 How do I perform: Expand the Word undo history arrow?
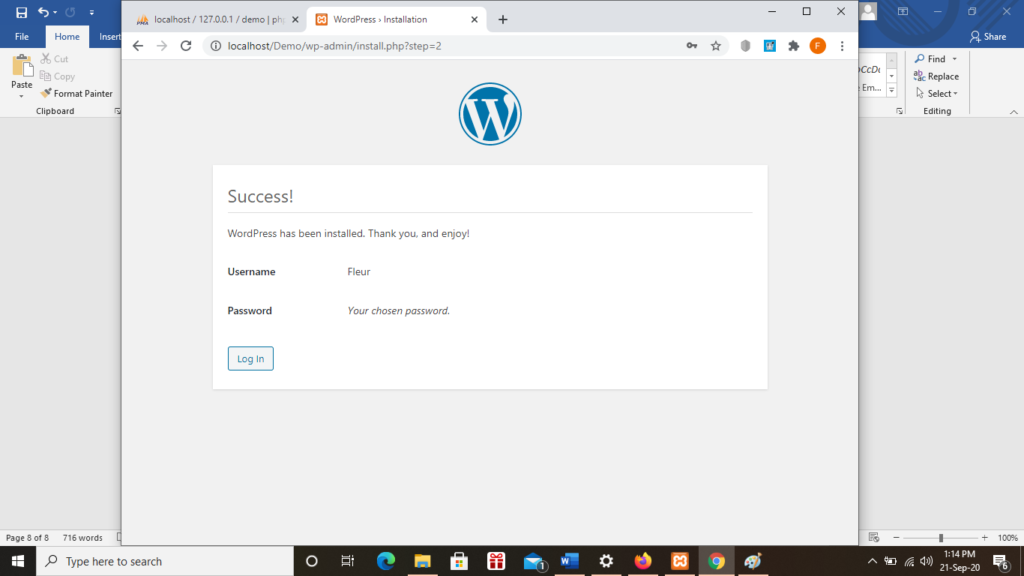coord(55,12)
